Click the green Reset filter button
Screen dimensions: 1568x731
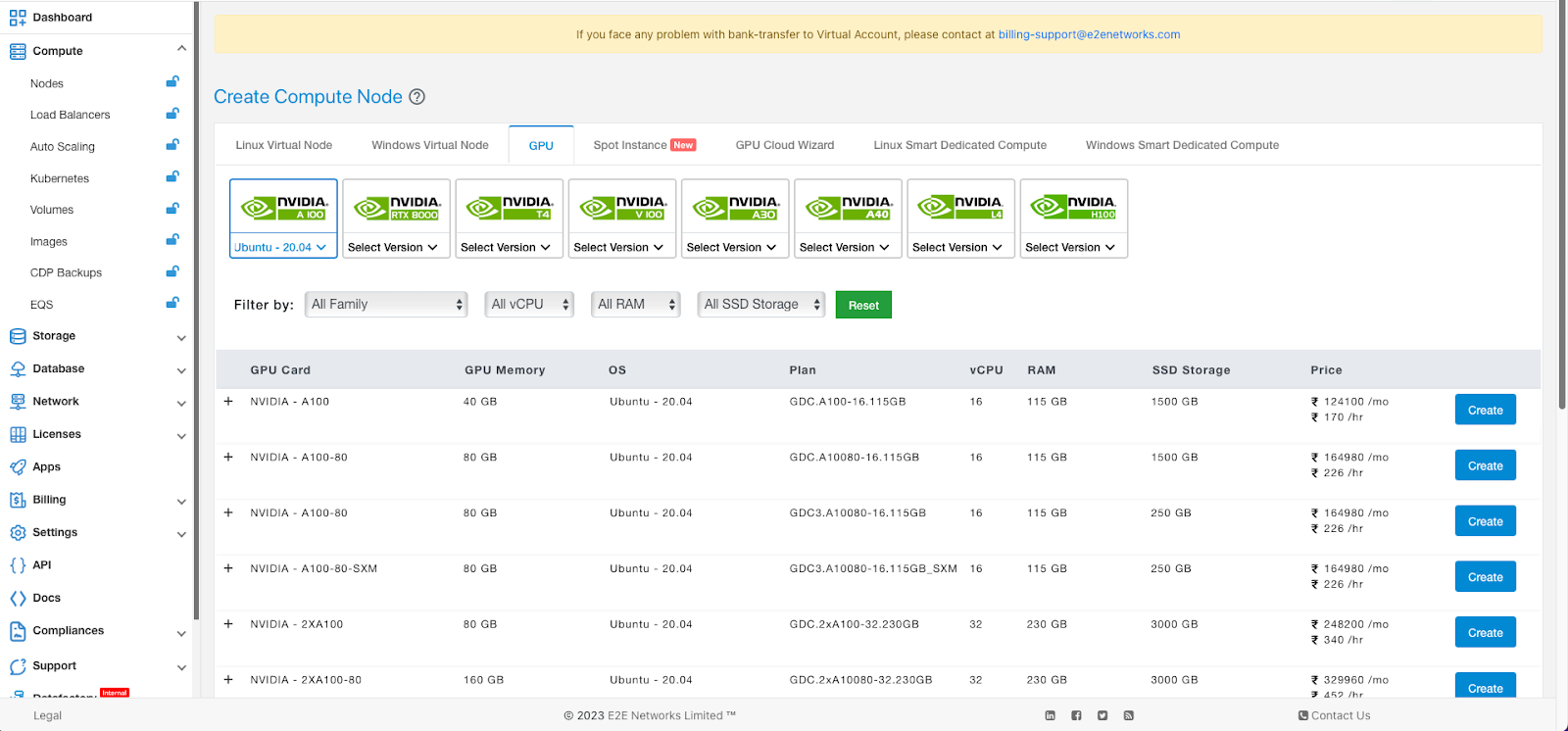(863, 306)
